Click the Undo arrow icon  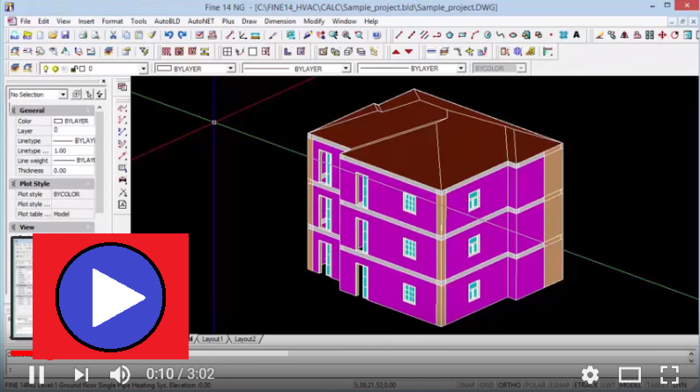point(169,35)
